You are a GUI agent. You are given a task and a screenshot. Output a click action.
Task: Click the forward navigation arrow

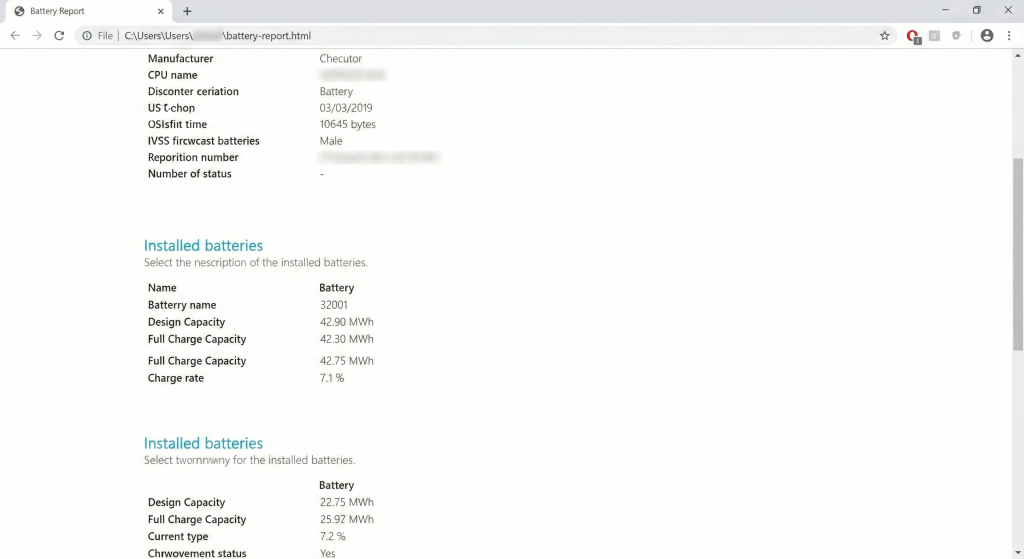click(37, 35)
